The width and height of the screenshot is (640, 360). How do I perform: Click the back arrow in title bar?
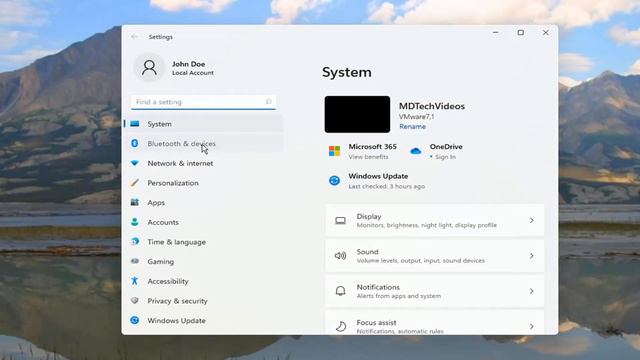tap(134, 37)
